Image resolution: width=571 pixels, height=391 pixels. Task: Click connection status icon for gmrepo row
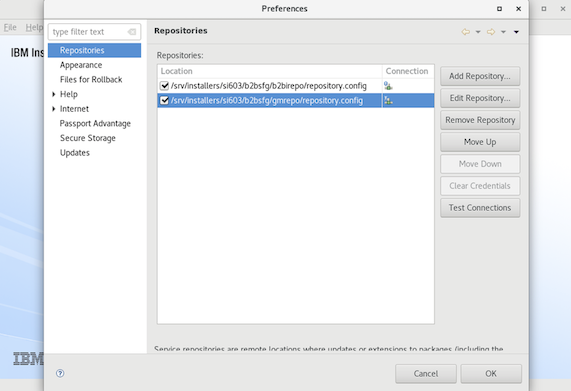(x=388, y=100)
